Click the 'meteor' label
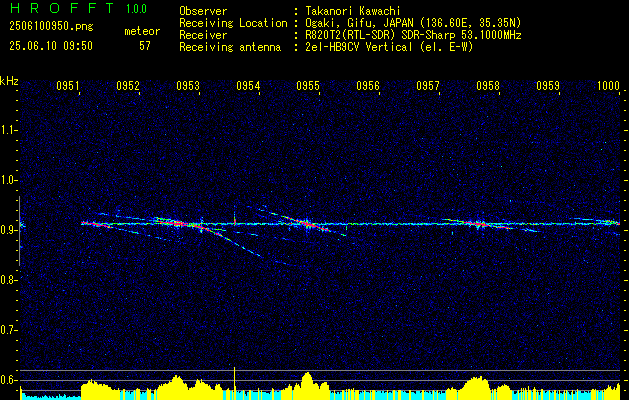 pos(142,31)
